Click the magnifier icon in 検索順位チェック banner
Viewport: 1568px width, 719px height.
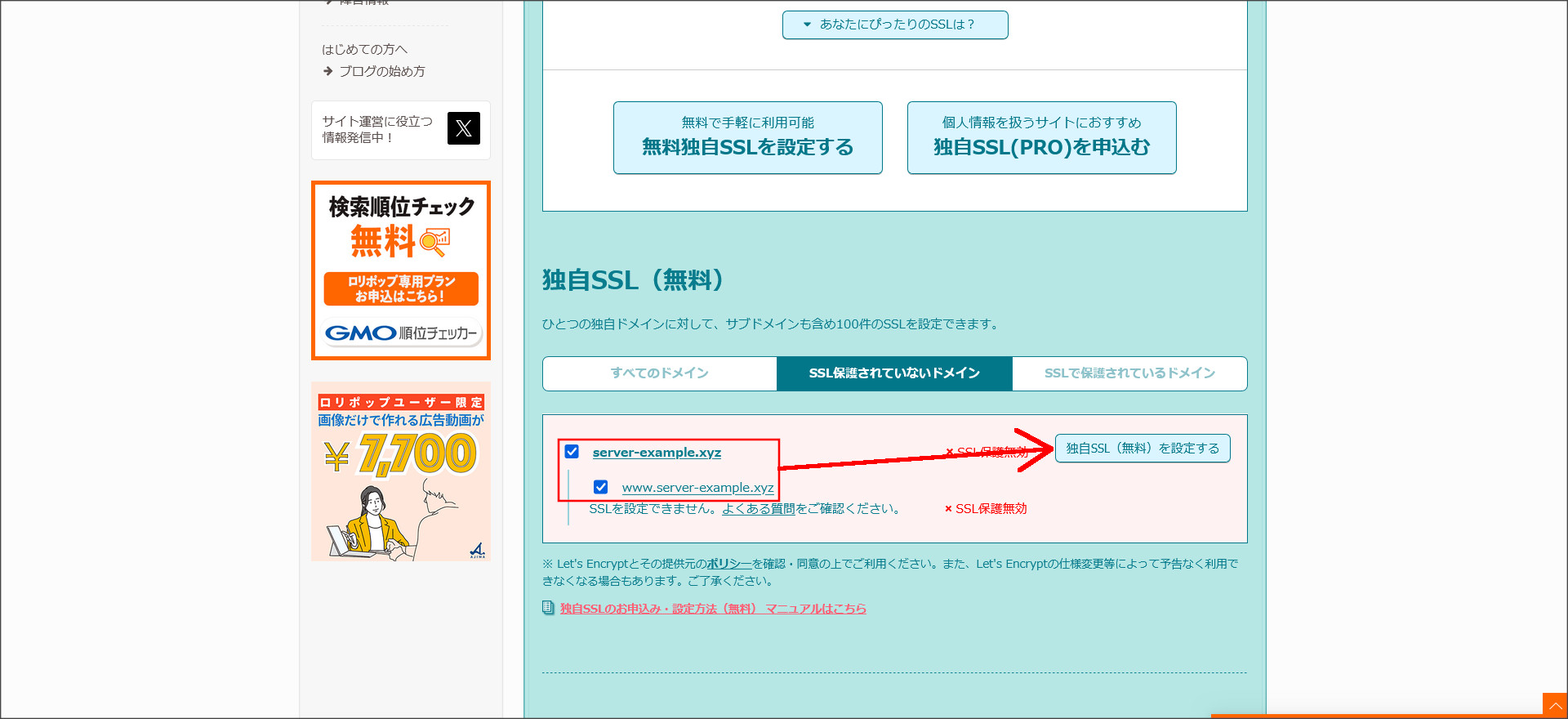(x=434, y=242)
